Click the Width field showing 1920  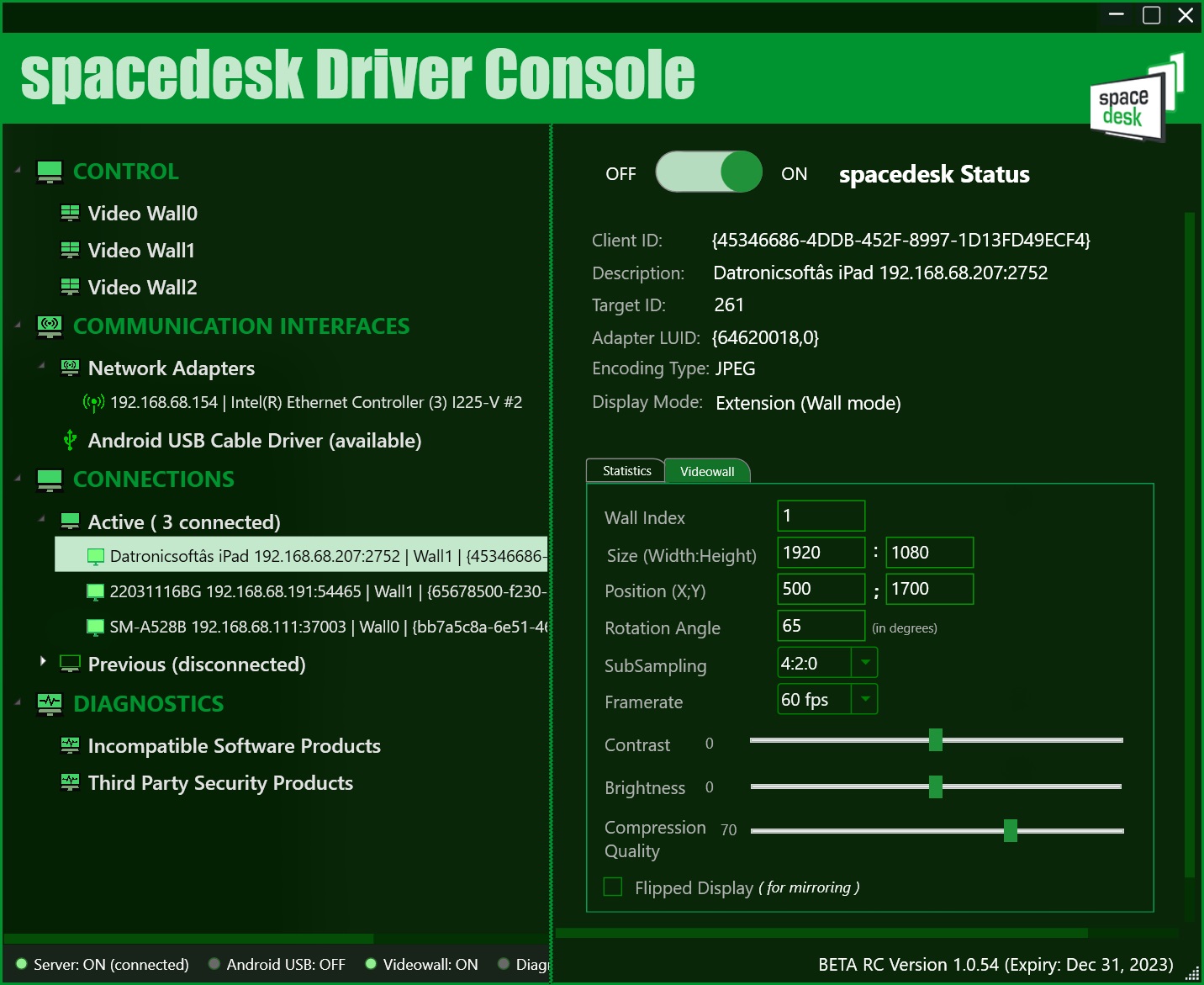click(821, 553)
